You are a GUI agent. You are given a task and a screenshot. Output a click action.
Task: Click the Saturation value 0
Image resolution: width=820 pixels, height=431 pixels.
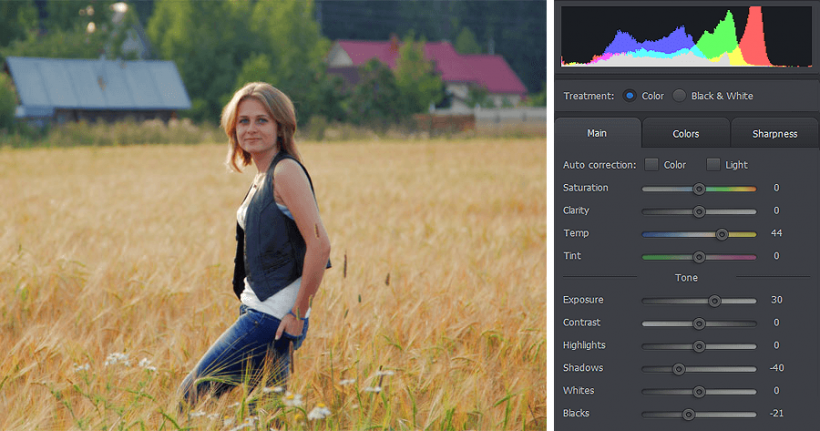click(777, 188)
